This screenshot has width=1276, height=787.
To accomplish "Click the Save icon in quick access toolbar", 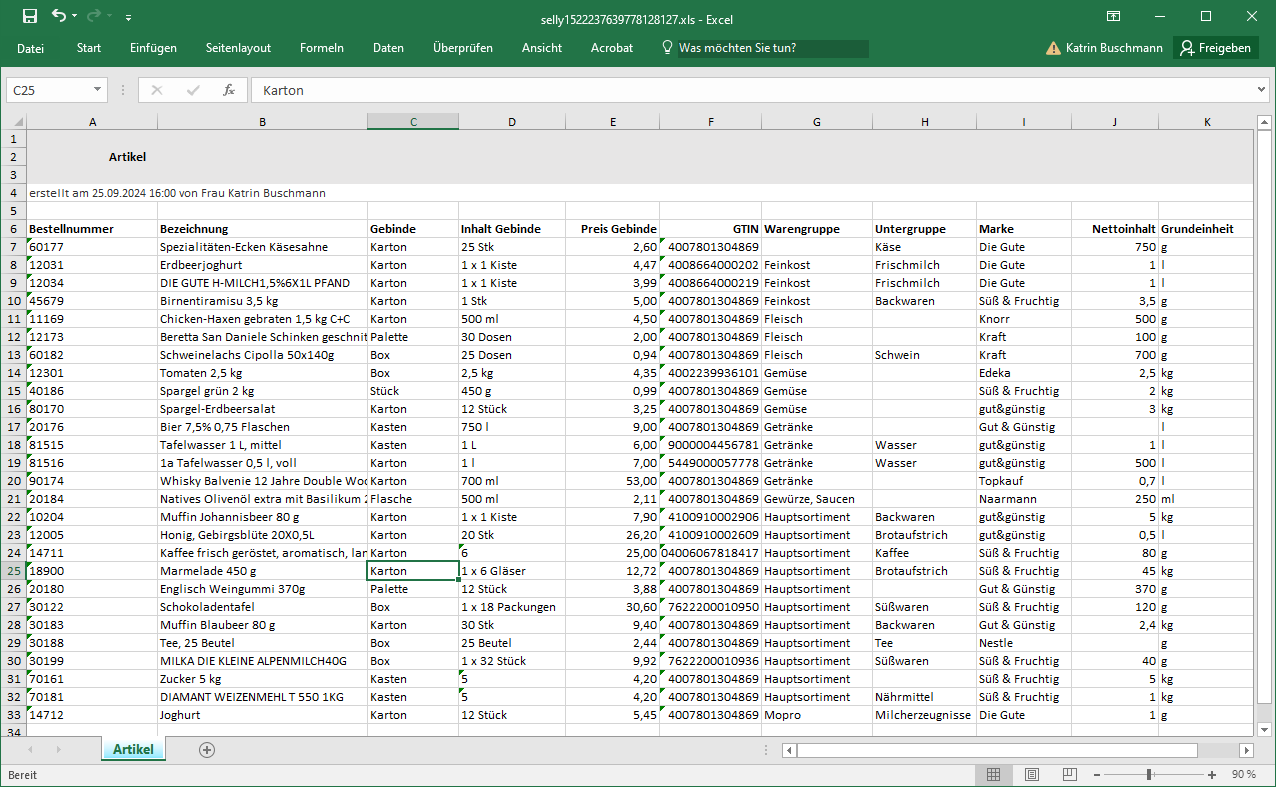I will point(30,16).
